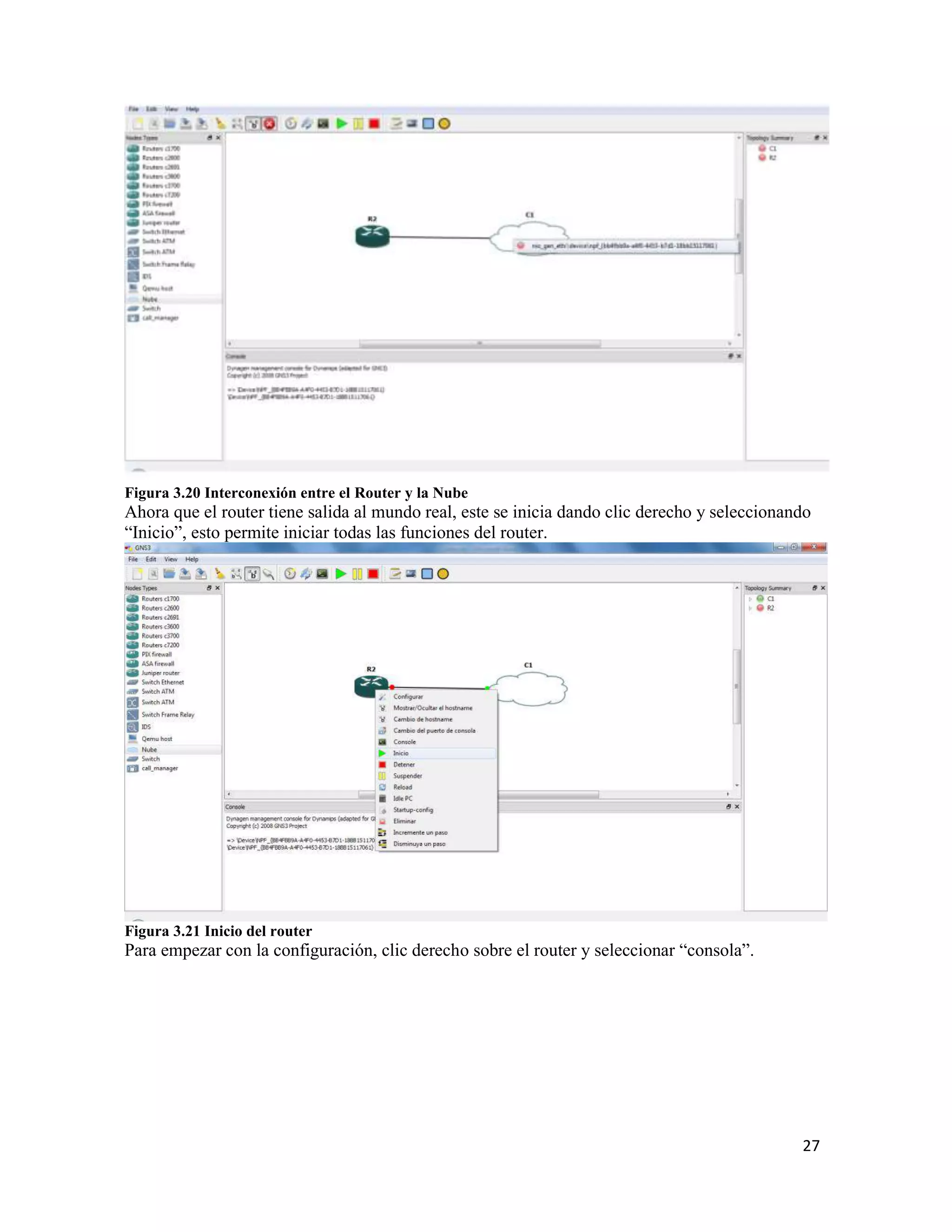Choose Configurar in the router context menu
952x1232 pixels.
[x=437, y=697]
